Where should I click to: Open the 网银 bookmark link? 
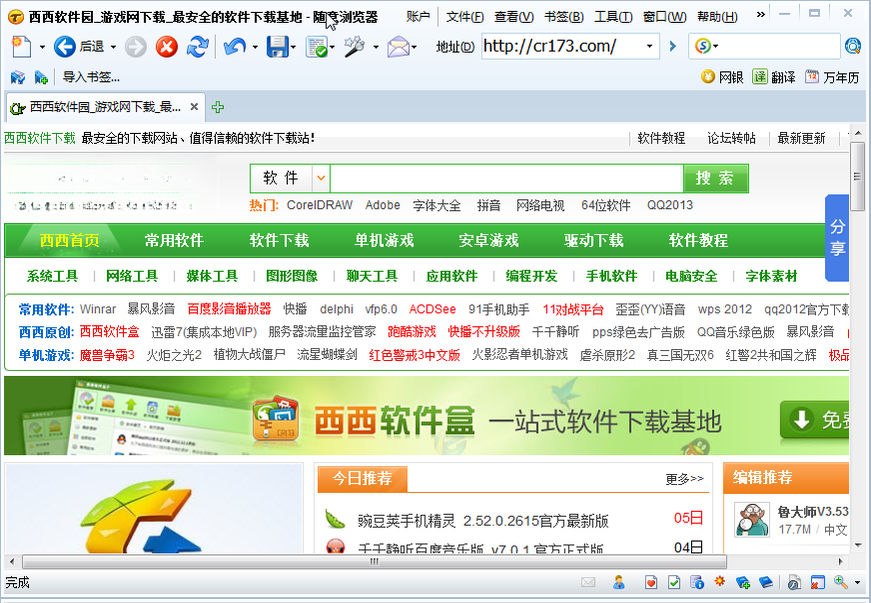pyautogui.click(x=722, y=77)
